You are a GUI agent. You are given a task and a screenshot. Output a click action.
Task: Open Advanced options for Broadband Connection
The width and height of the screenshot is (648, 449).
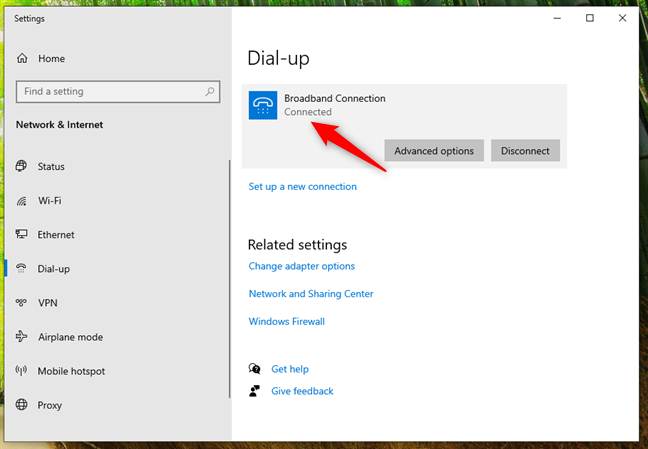[x=434, y=150]
